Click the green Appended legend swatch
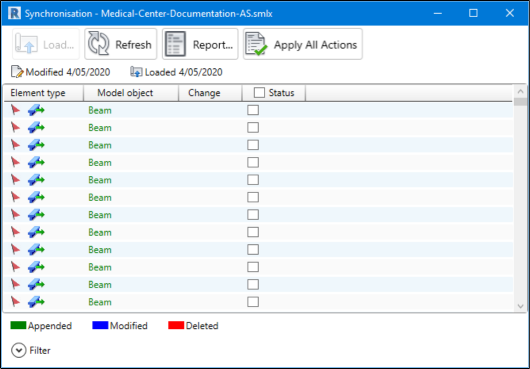The height and width of the screenshot is (369, 530). click(18, 325)
